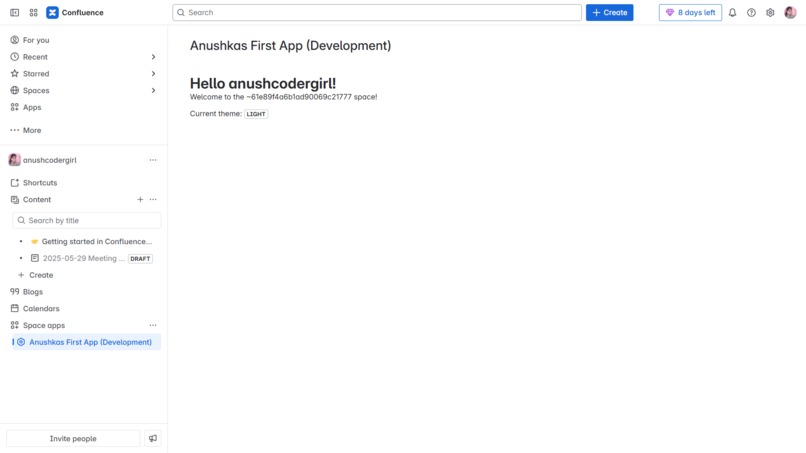
Task: Open the notifications bell
Action: (x=732, y=12)
